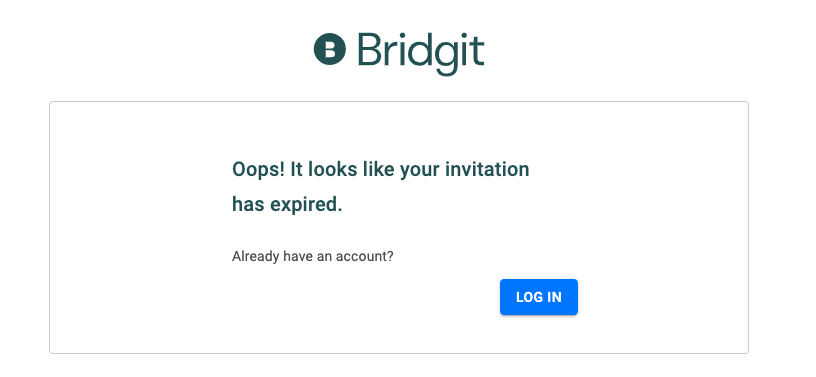Screen dimensions: 816x377
Task: Click the white page area right of the Bridgit wordmark
Action: pos(651,49)
